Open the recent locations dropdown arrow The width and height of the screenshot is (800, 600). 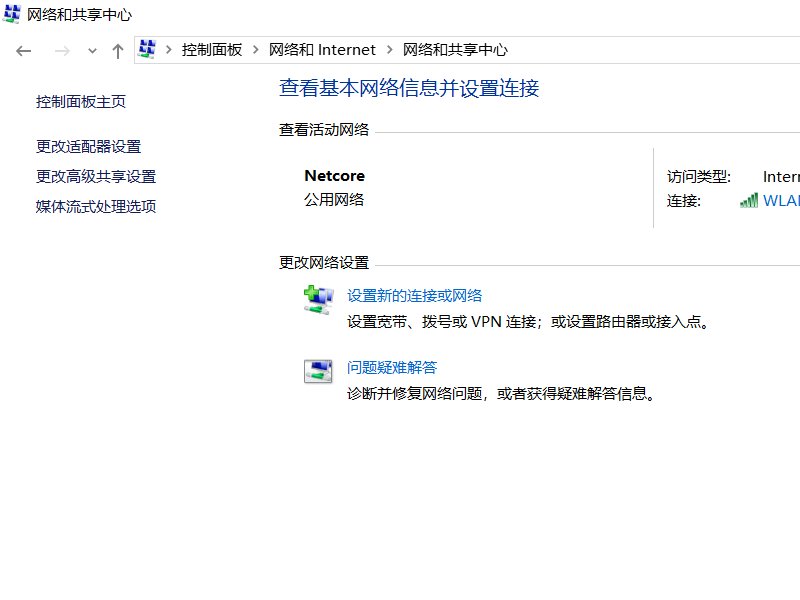92,50
